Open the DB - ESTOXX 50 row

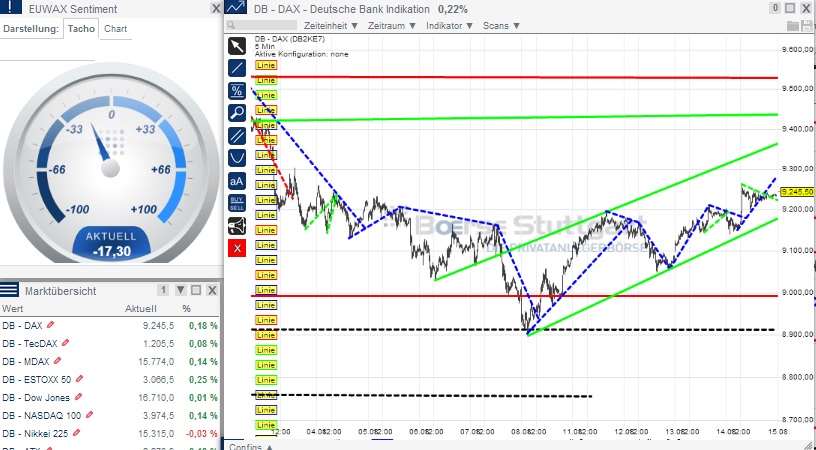(x=110, y=380)
